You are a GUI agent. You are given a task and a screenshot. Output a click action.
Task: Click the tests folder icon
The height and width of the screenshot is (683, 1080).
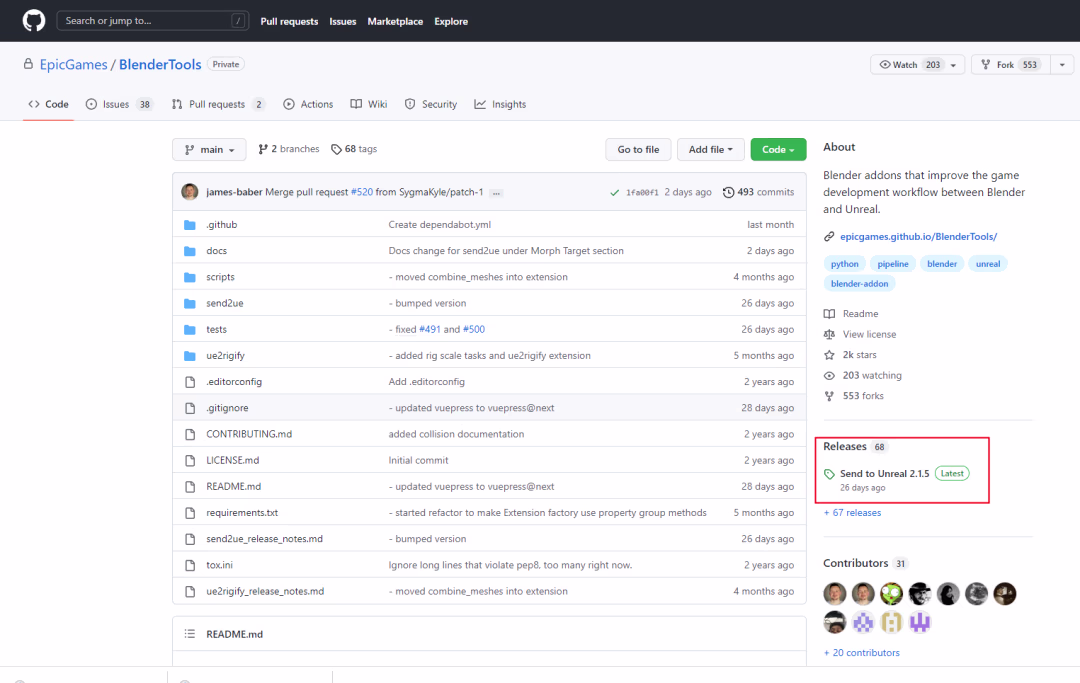point(190,330)
